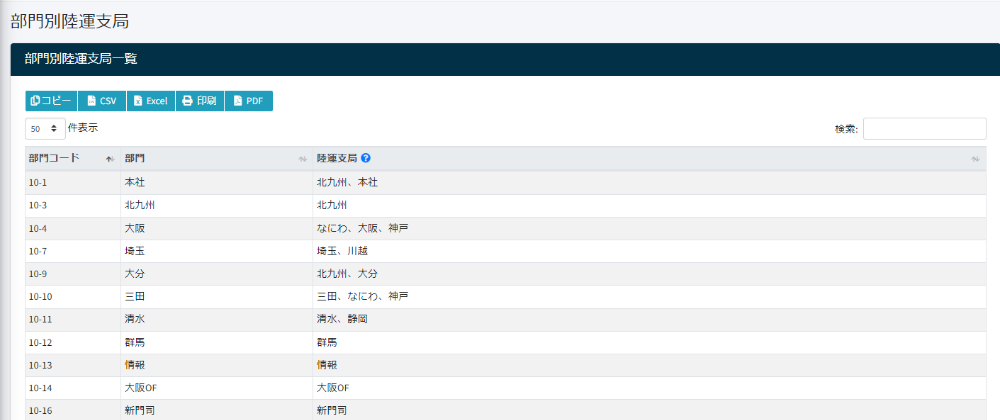Sort by 部門コード using its arrow icon

pos(109,159)
